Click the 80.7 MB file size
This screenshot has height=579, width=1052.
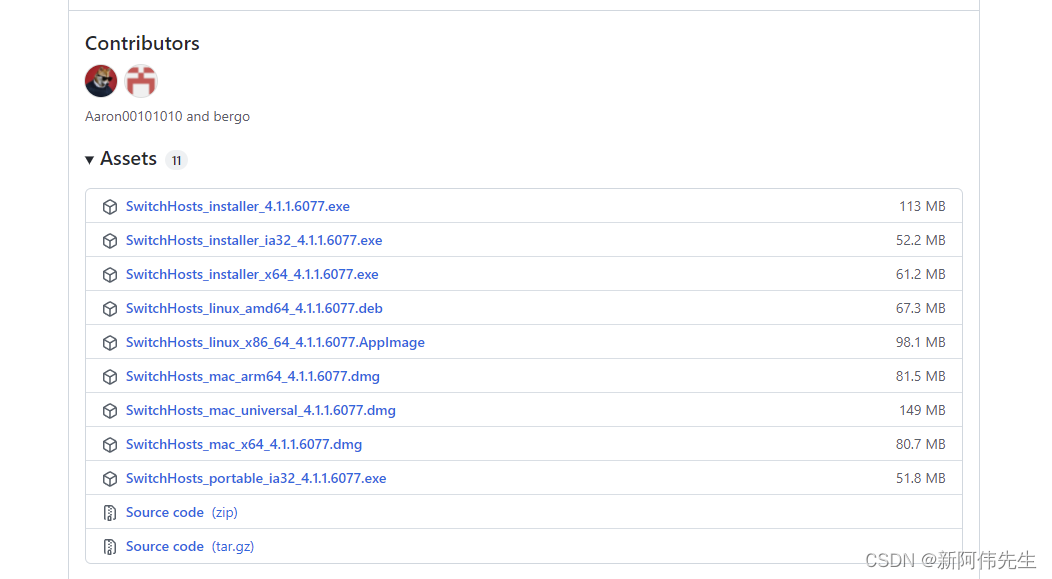(920, 444)
